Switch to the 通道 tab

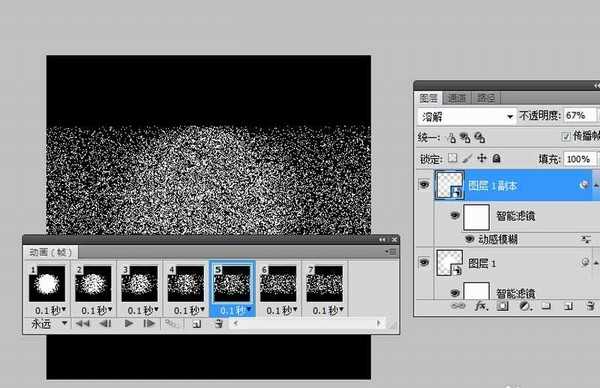(457, 98)
